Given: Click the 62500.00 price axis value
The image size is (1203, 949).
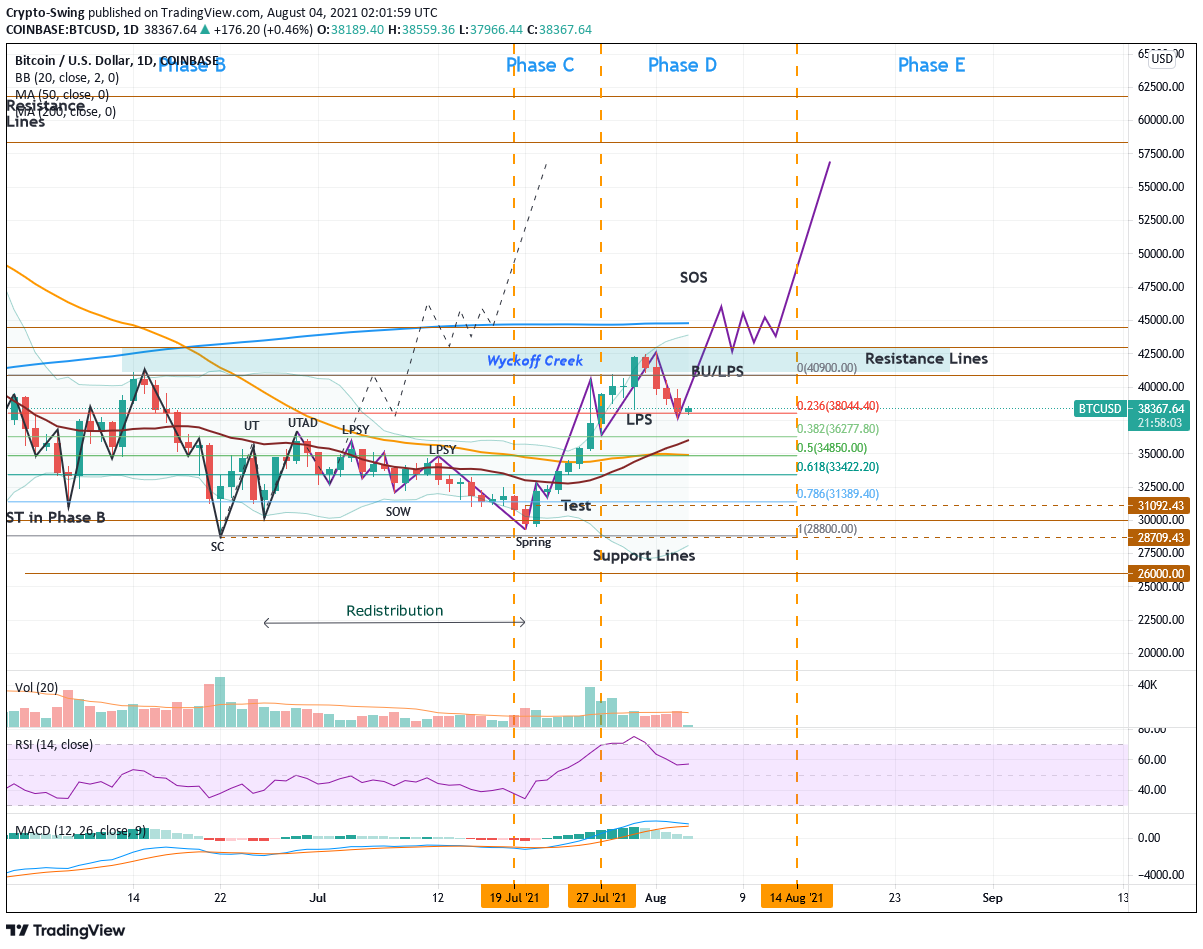Looking at the screenshot, I should tap(1161, 87).
